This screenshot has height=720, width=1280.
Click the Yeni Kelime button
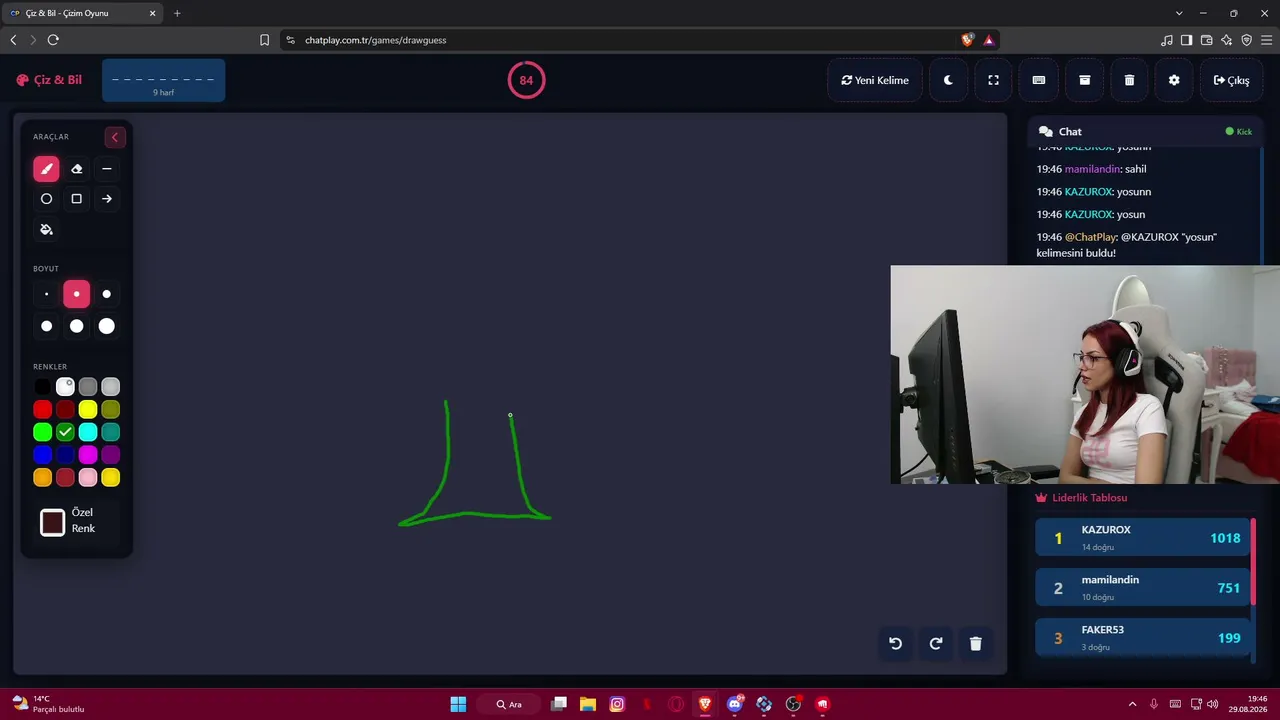point(875,80)
